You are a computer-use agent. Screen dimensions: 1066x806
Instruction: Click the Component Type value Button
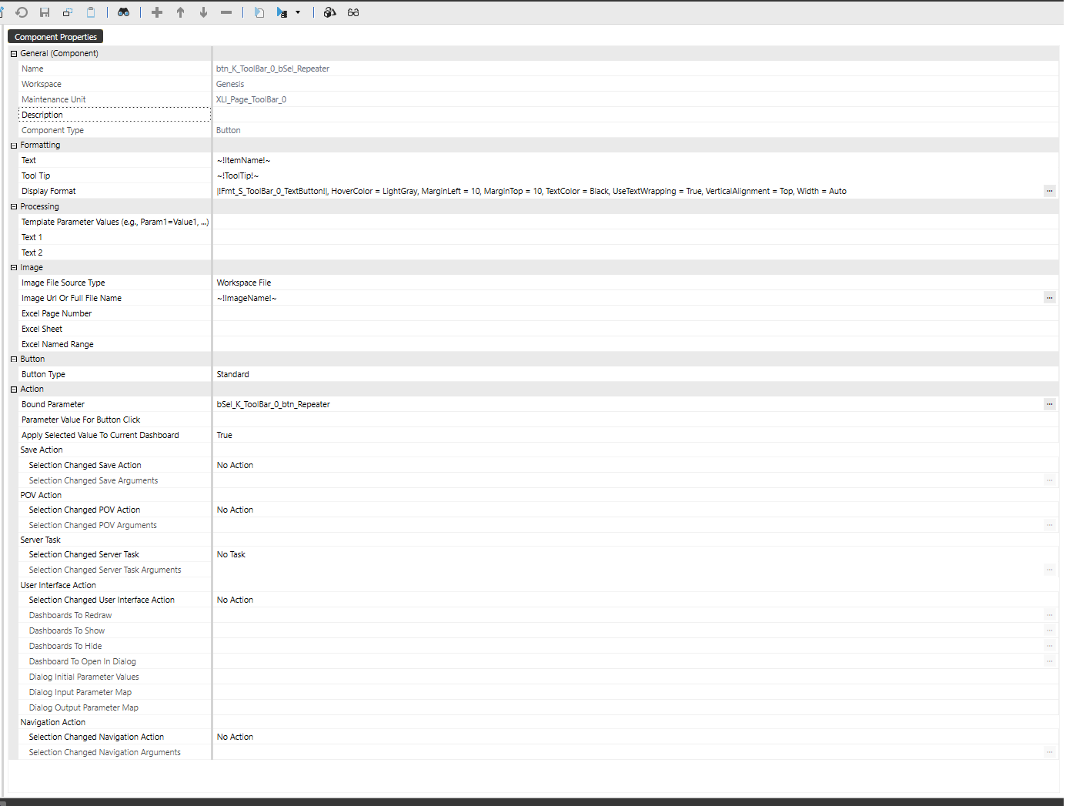coord(228,130)
